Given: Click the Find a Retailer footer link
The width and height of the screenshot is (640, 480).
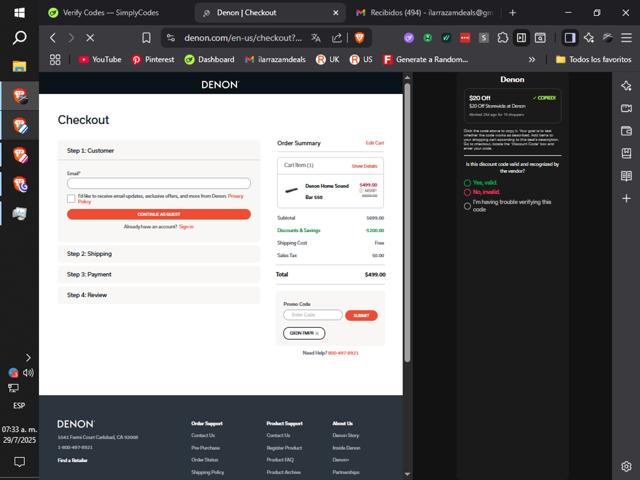Looking at the screenshot, I should 72,460.
